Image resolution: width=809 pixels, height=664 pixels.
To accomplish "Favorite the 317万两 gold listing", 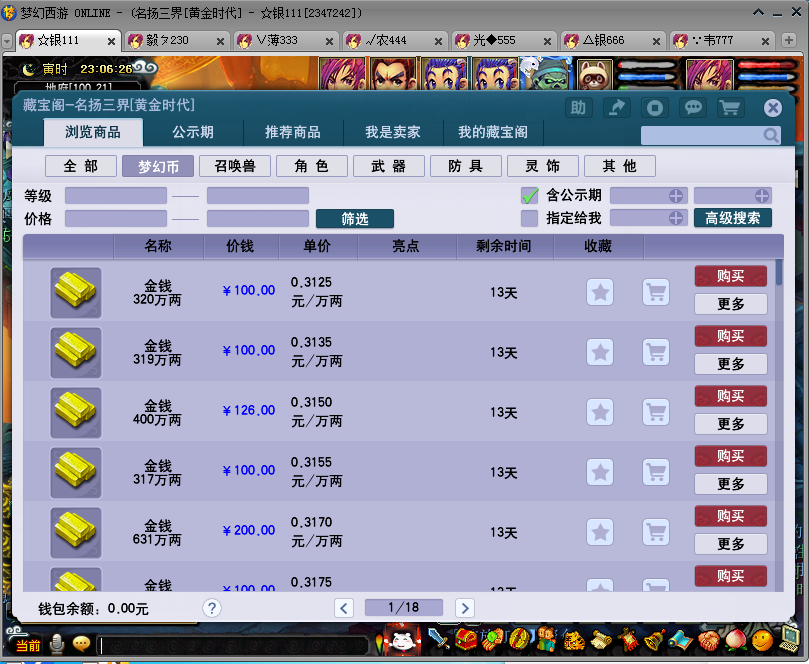I will [x=600, y=472].
